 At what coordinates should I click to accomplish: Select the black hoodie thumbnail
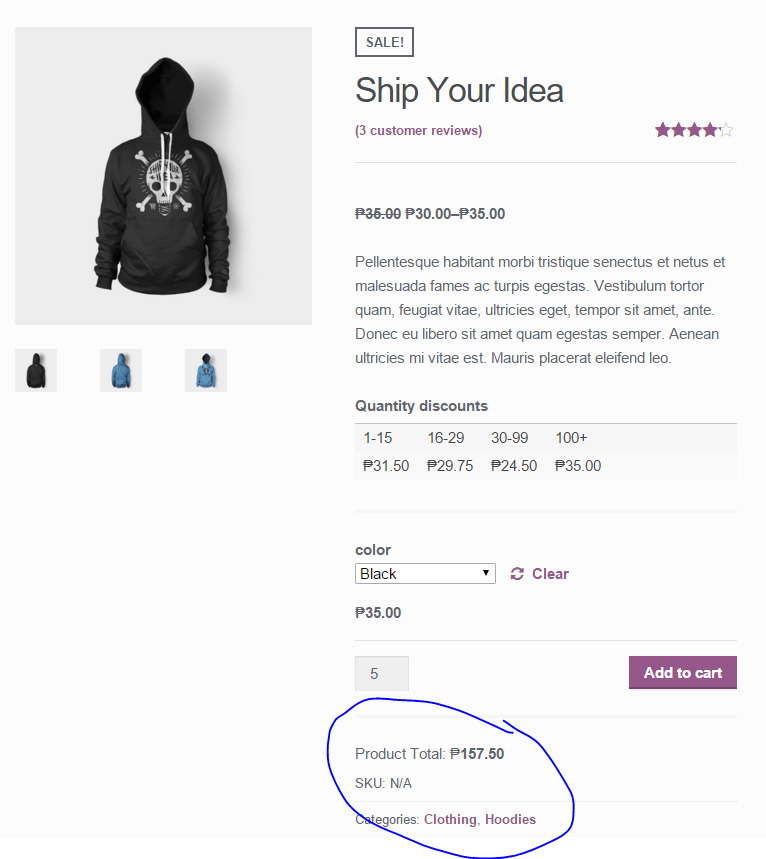(36, 371)
